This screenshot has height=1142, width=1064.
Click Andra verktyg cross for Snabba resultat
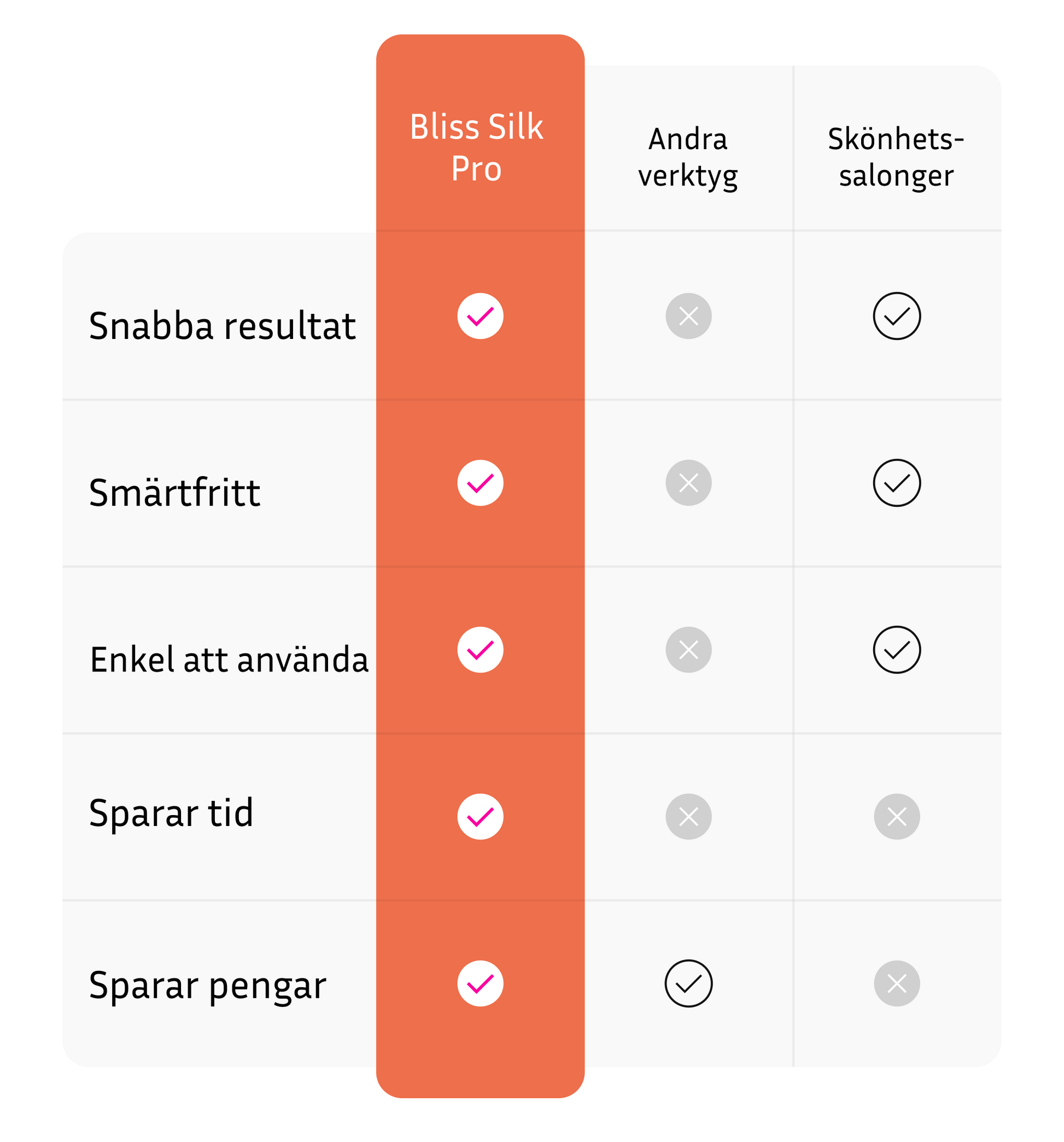(688, 316)
